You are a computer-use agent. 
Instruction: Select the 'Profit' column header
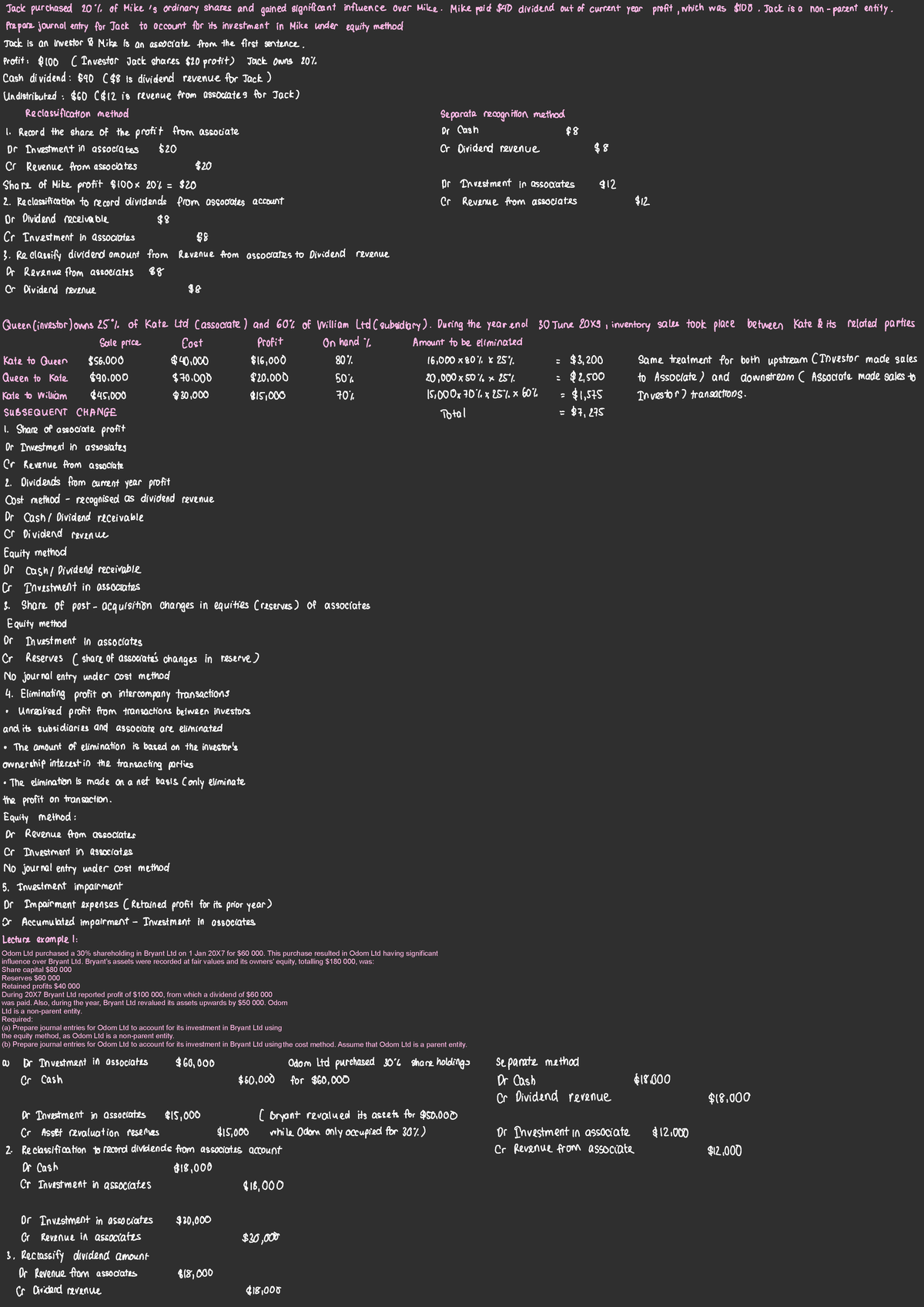(x=270, y=342)
